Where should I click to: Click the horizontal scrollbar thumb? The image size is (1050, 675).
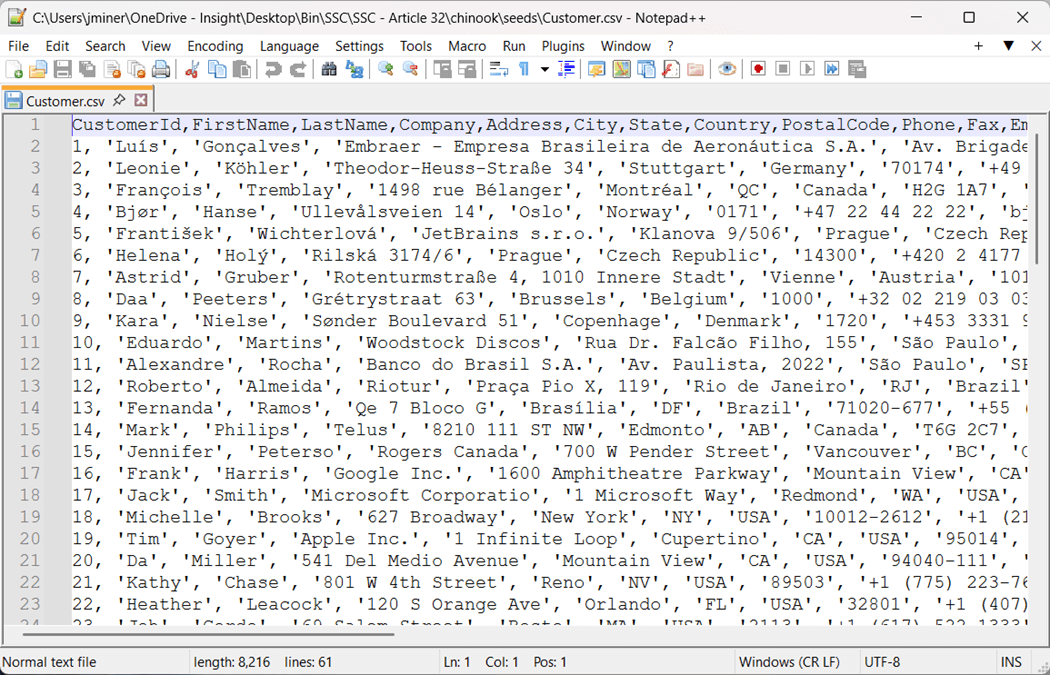tap(208, 633)
